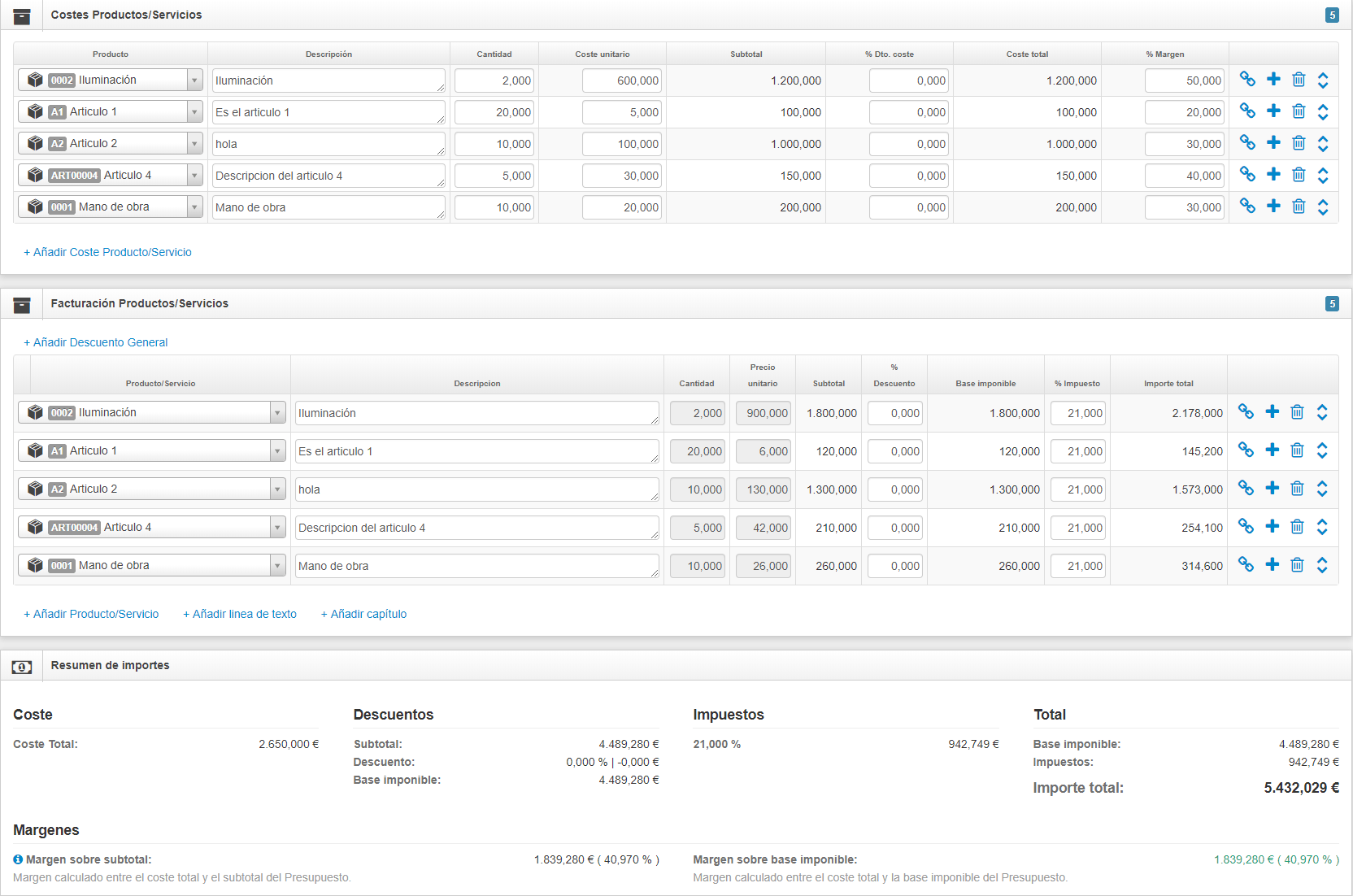Click link icon in cost row Mano de obra
The width and height of the screenshot is (1353, 896).
click(x=1247, y=207)
